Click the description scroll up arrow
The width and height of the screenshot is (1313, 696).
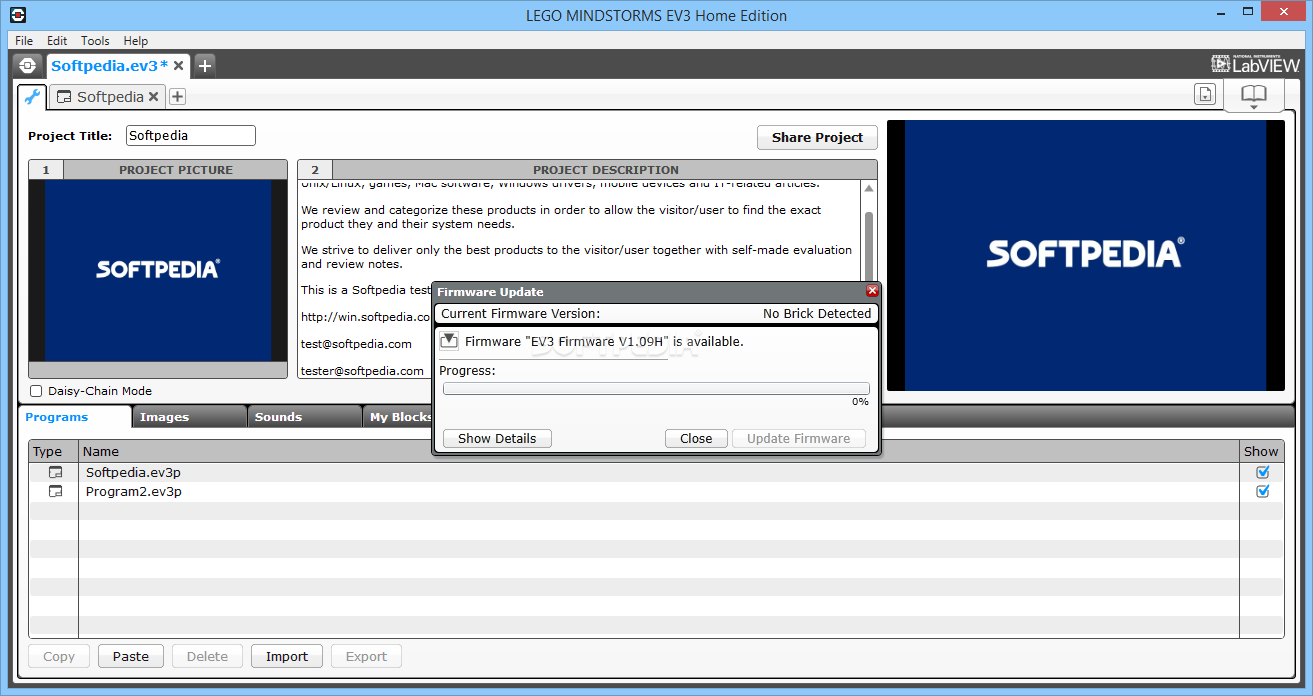tap(868, 188)
